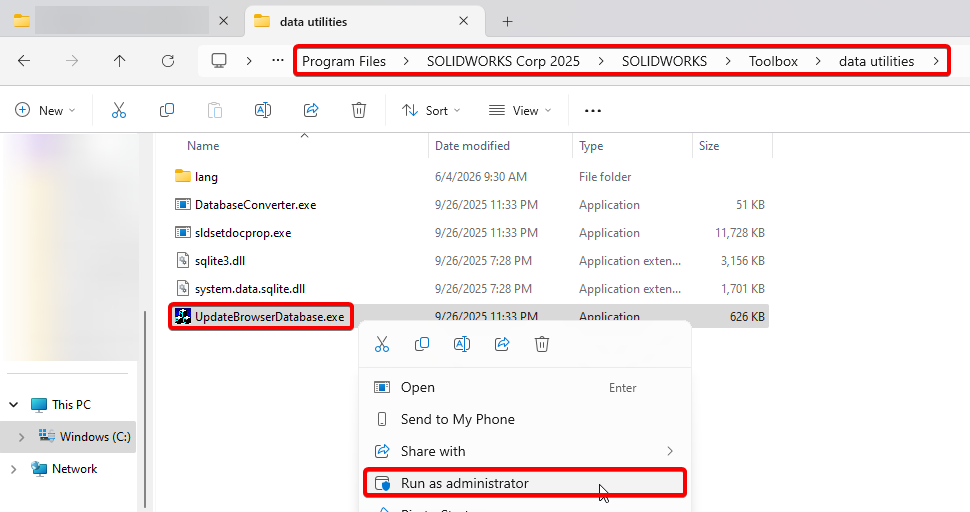The image size is (970, 512).
Task: Open the toolbar See more options menu
Action: point(593,111)
